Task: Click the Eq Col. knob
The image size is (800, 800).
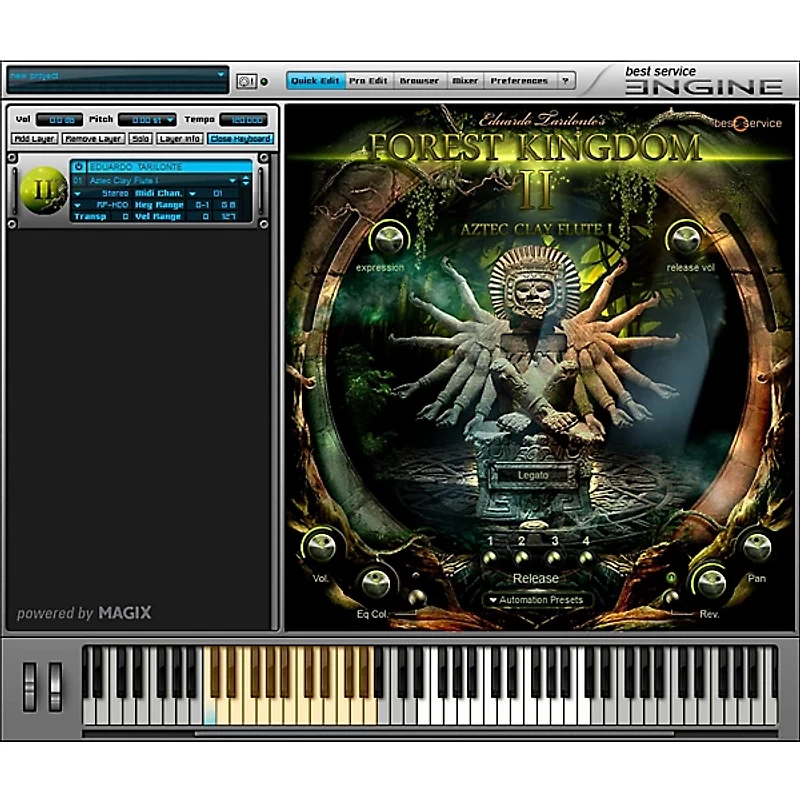Action: 376,583
